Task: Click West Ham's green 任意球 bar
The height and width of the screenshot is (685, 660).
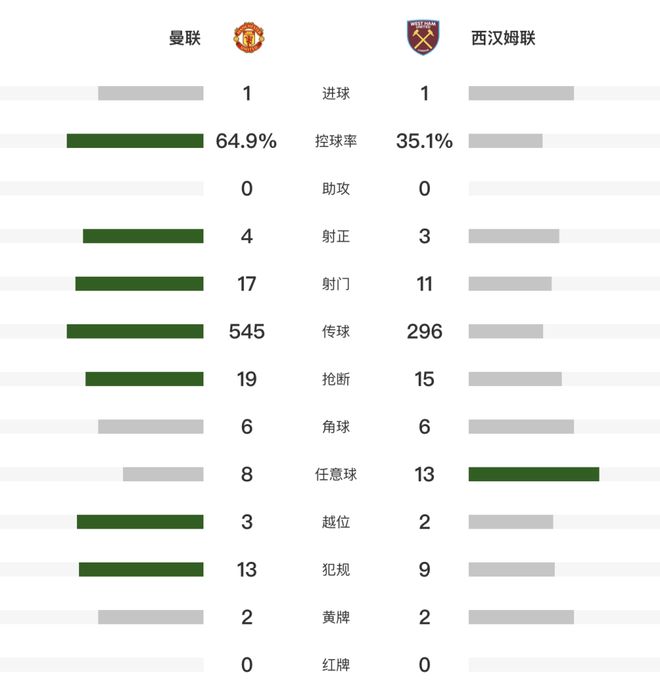Action: pos(534,474)
